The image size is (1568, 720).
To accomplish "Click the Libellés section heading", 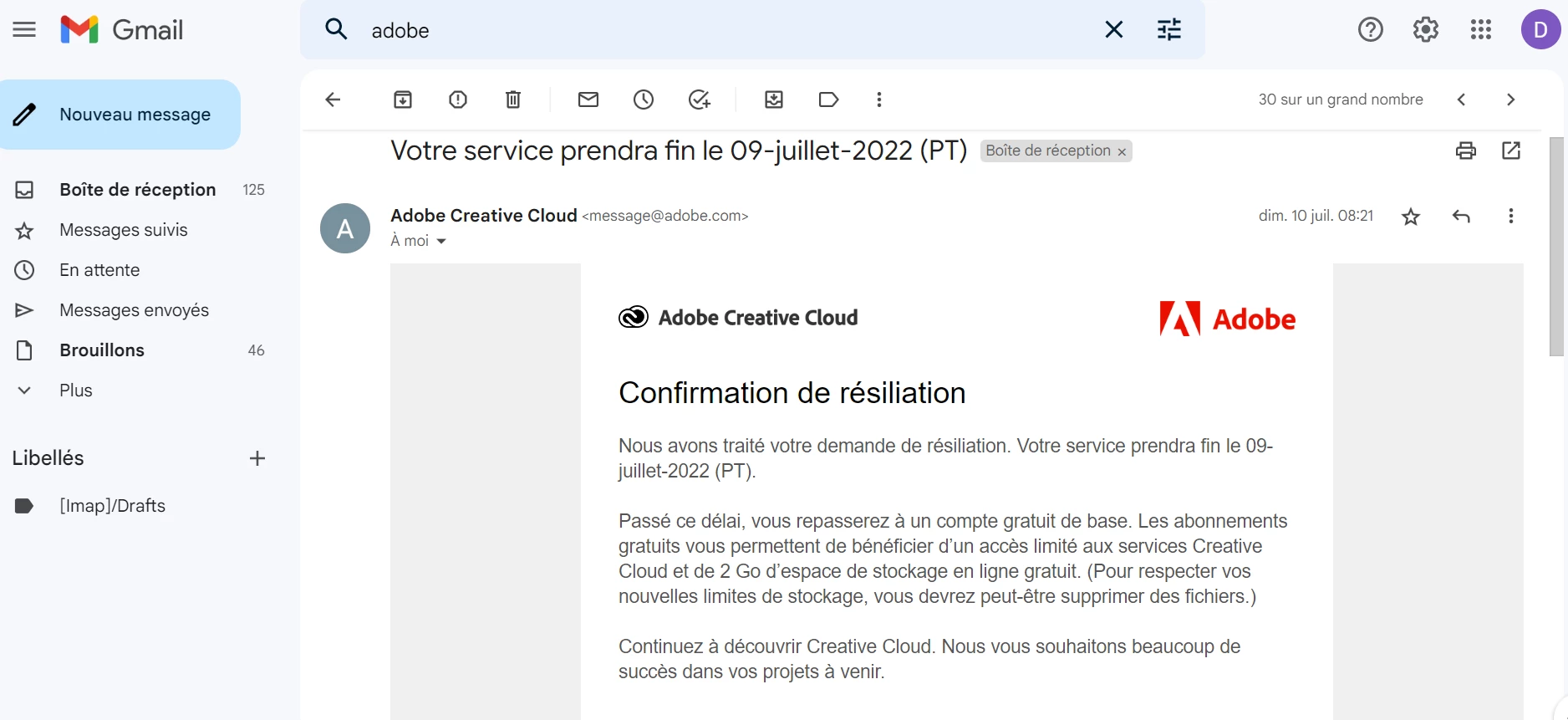I will 48,458.
